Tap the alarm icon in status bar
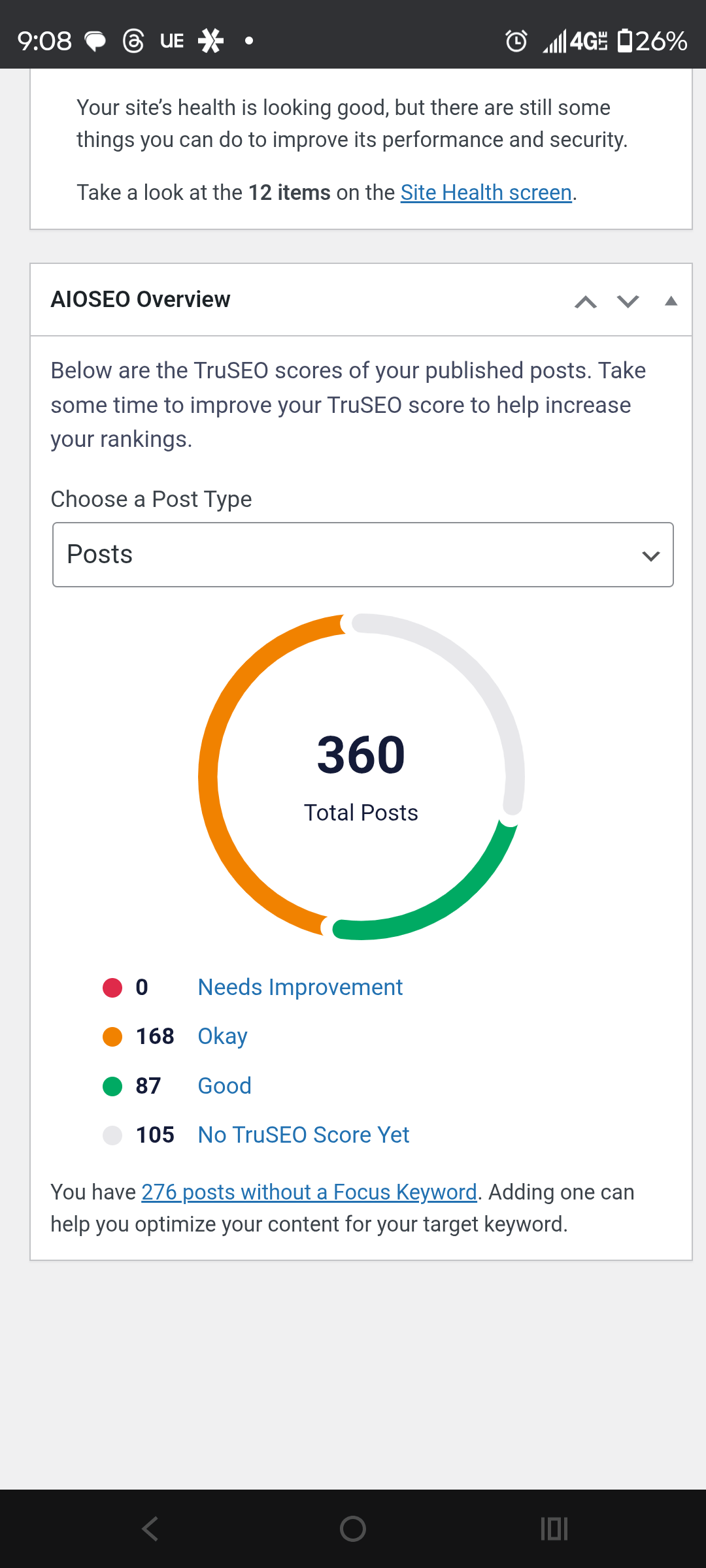This screenshot has height=1568, width=706. click(x=516, y=41)
